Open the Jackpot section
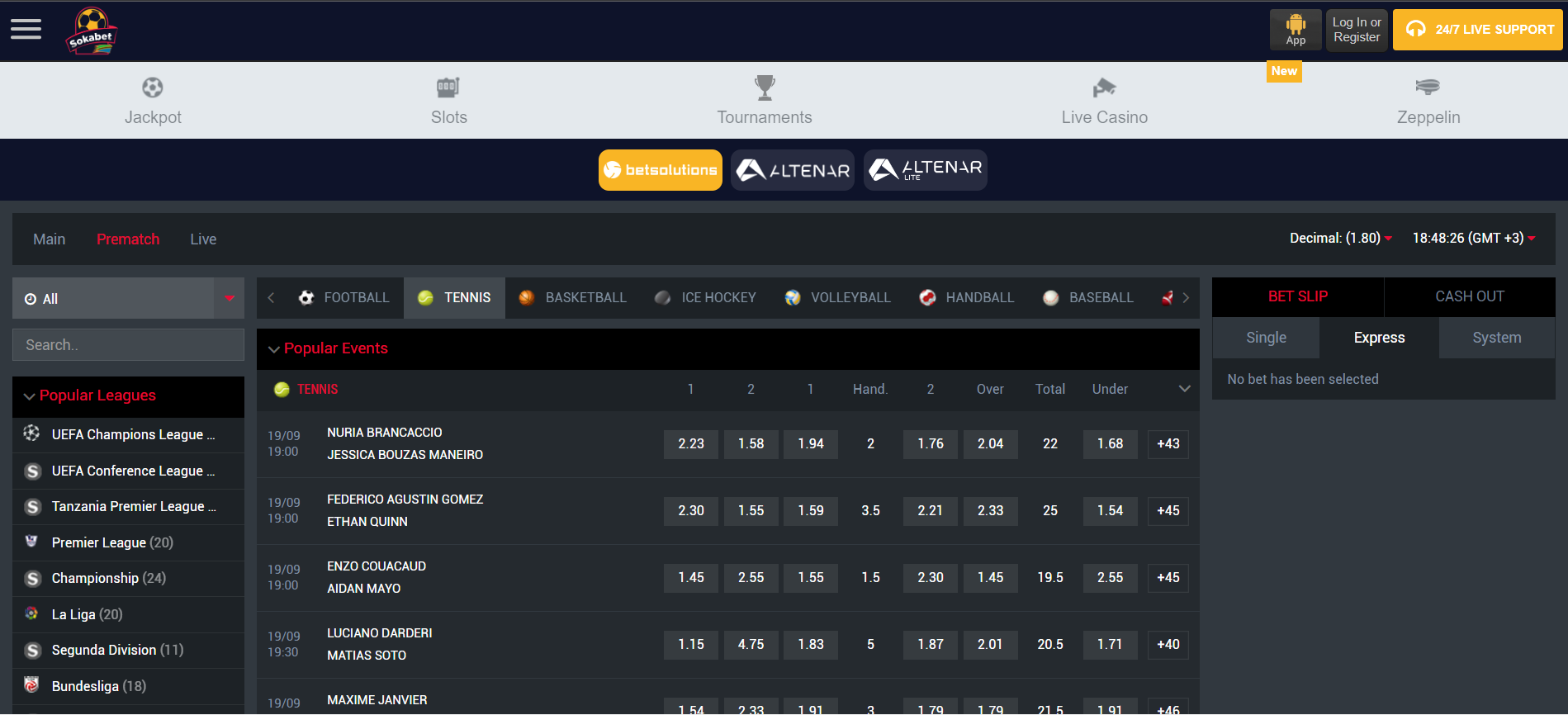Image resolution: width=1568 pixels, height=715 pixels. [153, 101]
